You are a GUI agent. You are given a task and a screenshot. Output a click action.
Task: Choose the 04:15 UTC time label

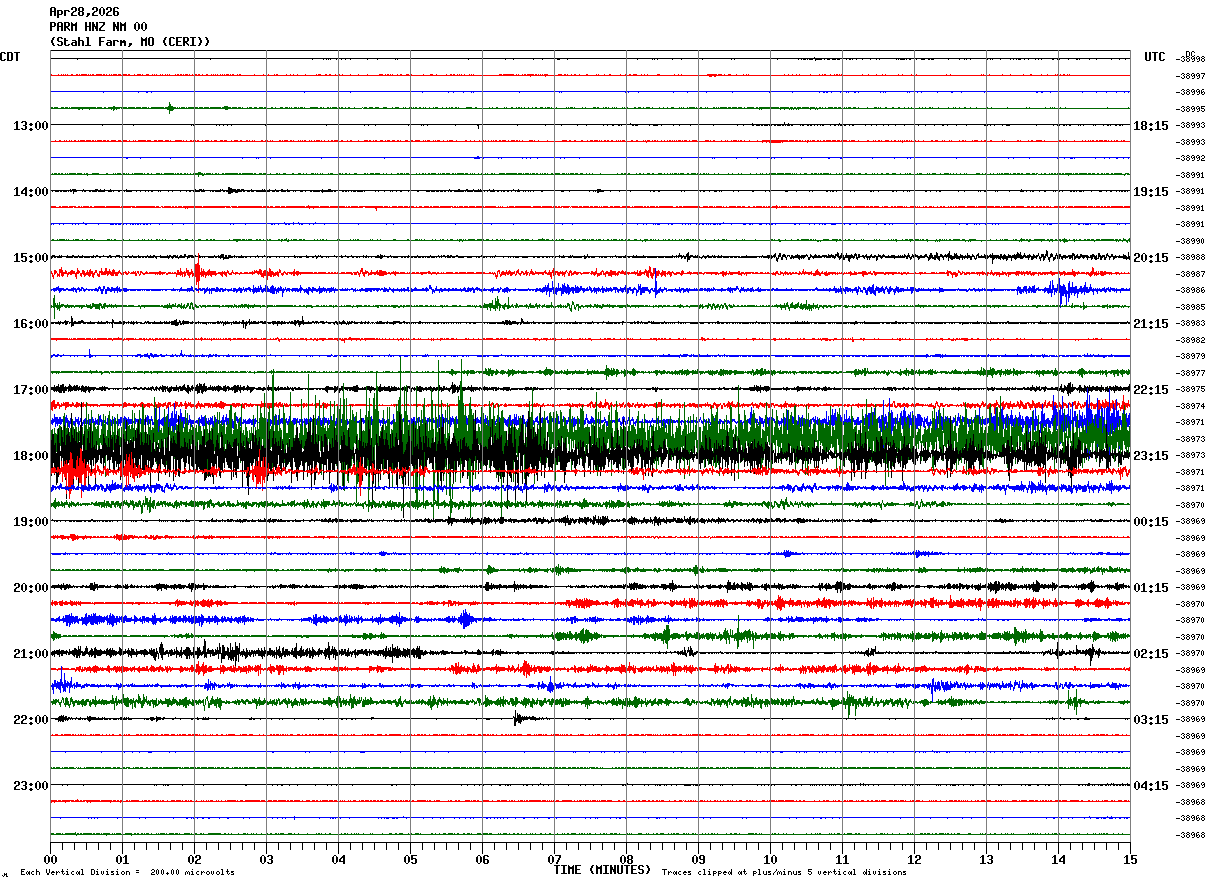pos(1151,786)
